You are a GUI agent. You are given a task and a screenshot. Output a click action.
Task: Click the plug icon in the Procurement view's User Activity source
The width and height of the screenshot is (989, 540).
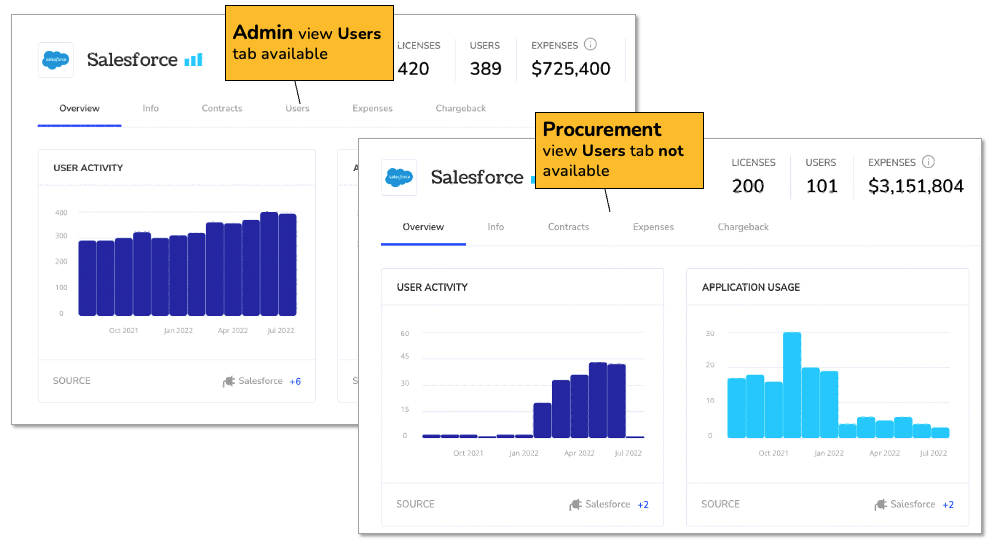575,505
